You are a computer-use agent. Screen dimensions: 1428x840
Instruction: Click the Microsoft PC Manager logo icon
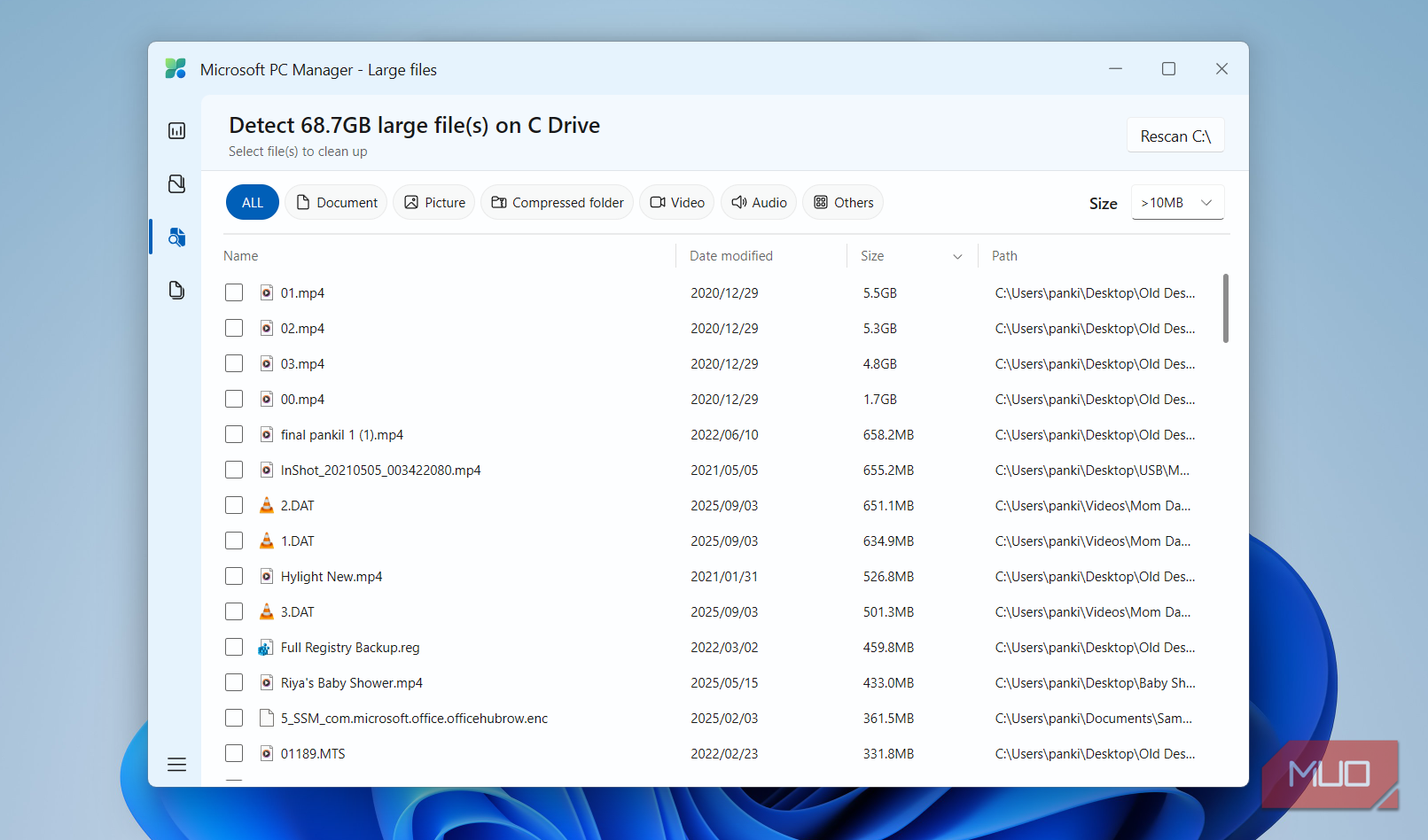176,69
